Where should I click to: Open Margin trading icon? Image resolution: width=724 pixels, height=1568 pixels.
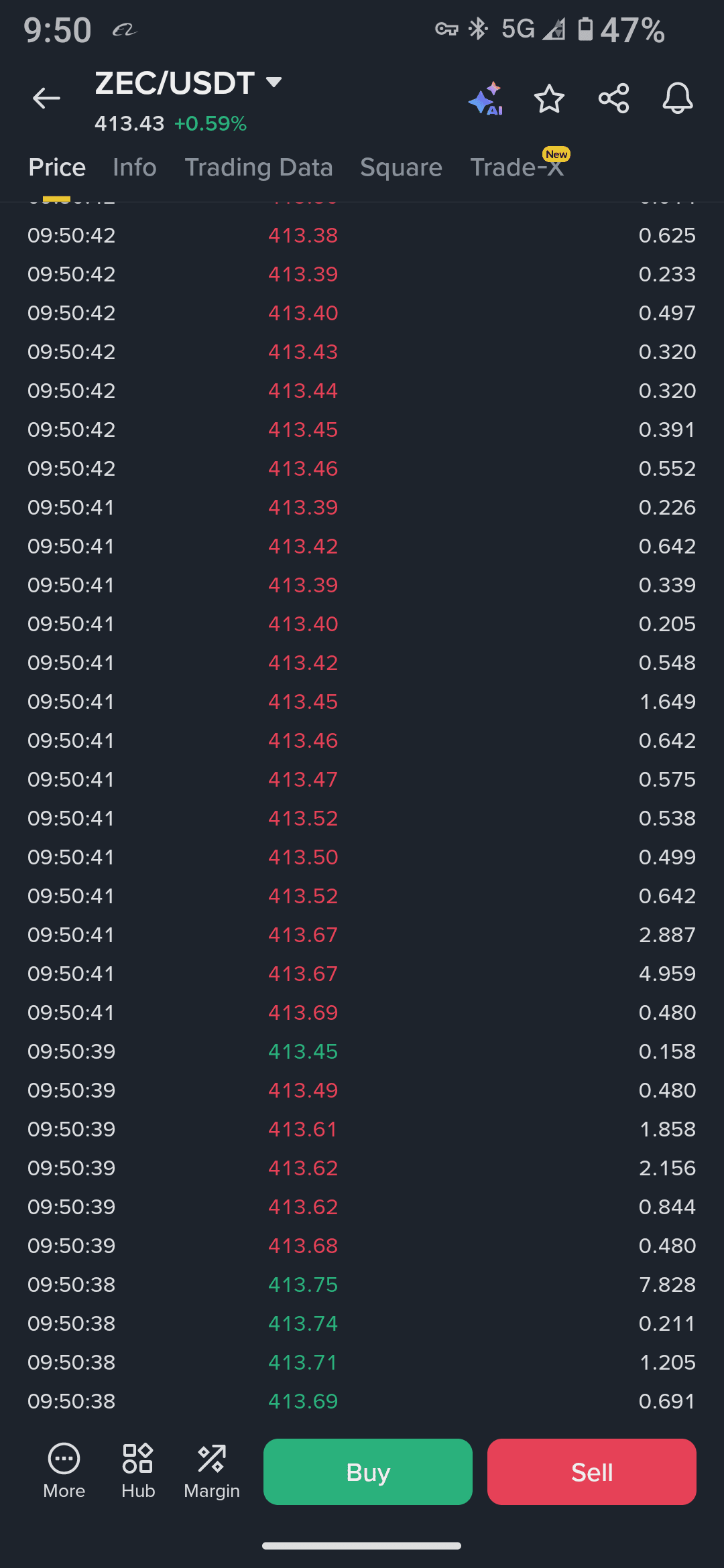[212, 1472]
